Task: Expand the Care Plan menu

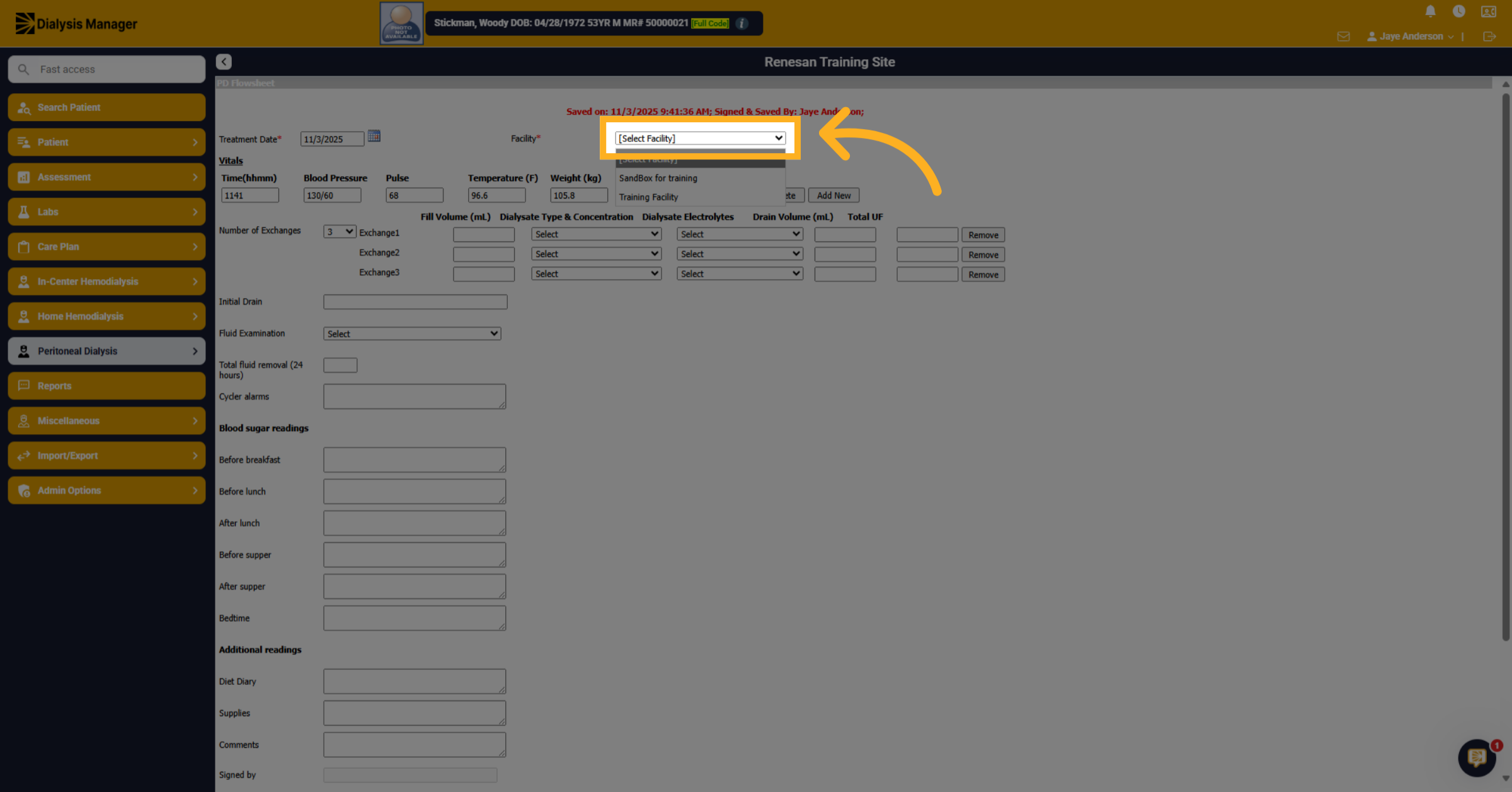Action: tap(106, 246)
